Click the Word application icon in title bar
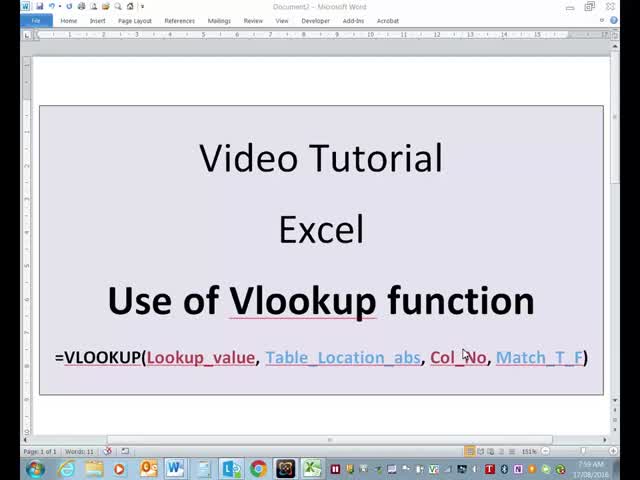This screenshot has width=640, height=480. (25, 6)
